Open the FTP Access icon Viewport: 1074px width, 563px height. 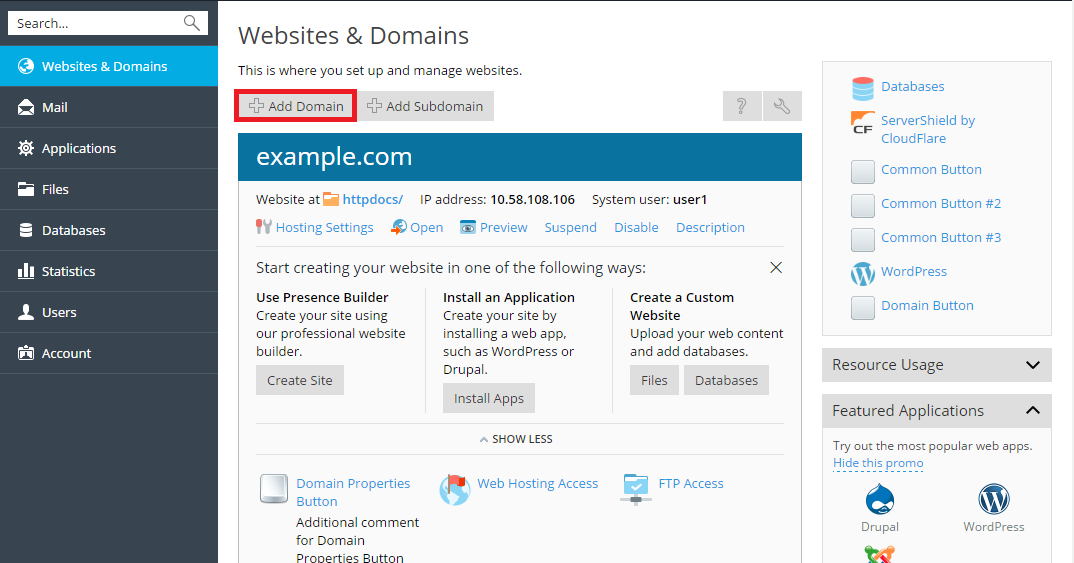636,488
